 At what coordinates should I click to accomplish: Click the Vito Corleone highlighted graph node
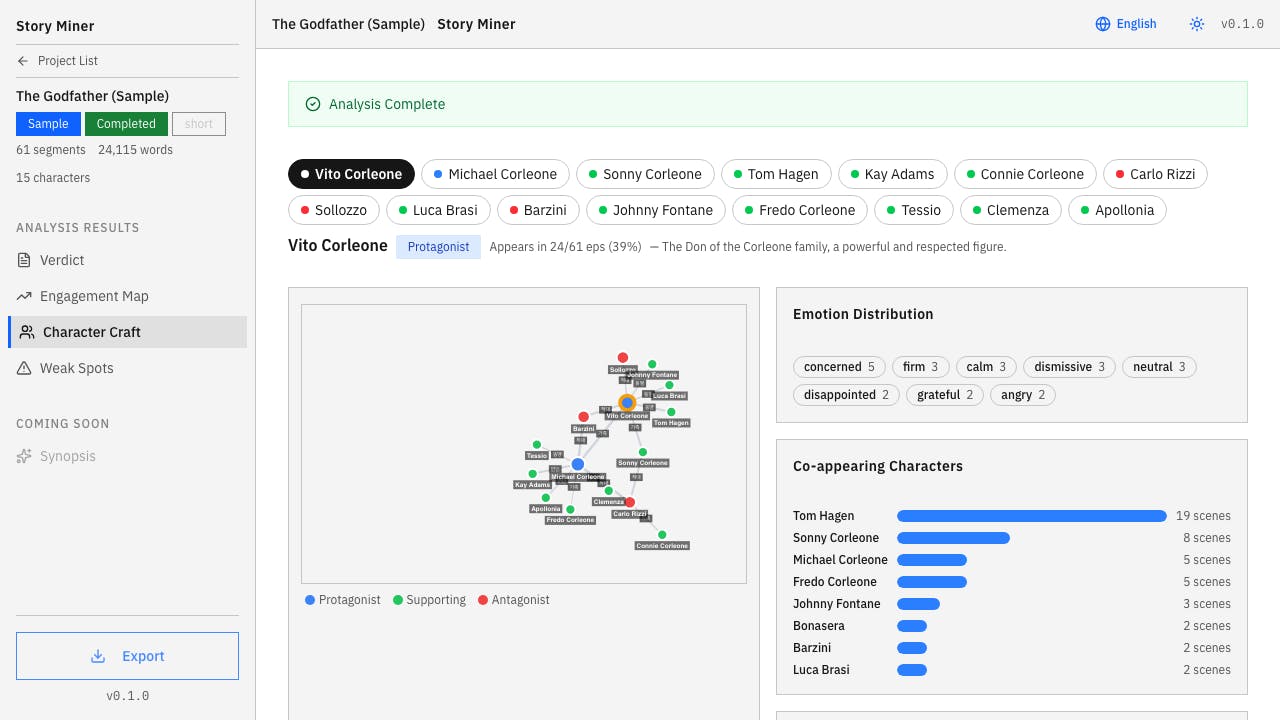(x=627, y=403)
